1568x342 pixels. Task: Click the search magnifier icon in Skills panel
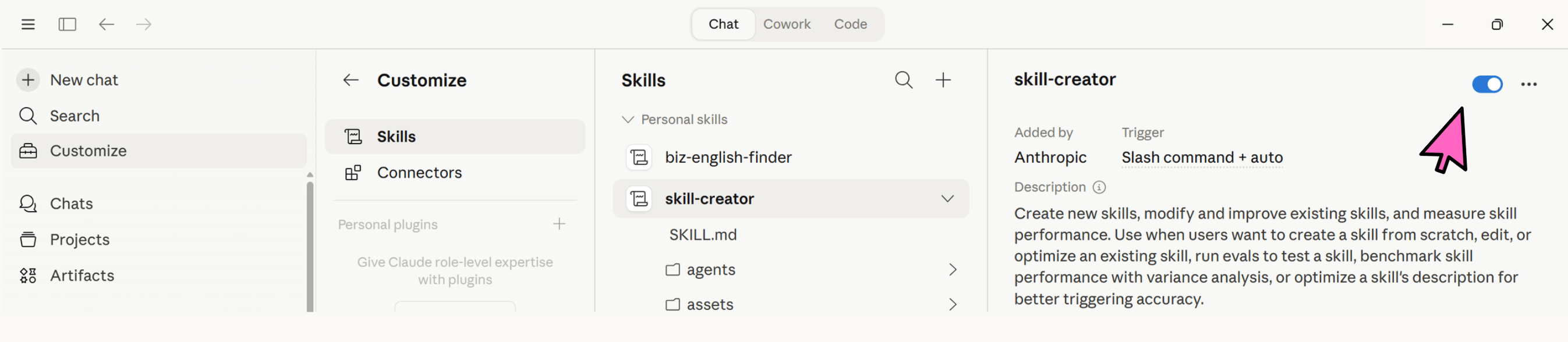(903, 80)
